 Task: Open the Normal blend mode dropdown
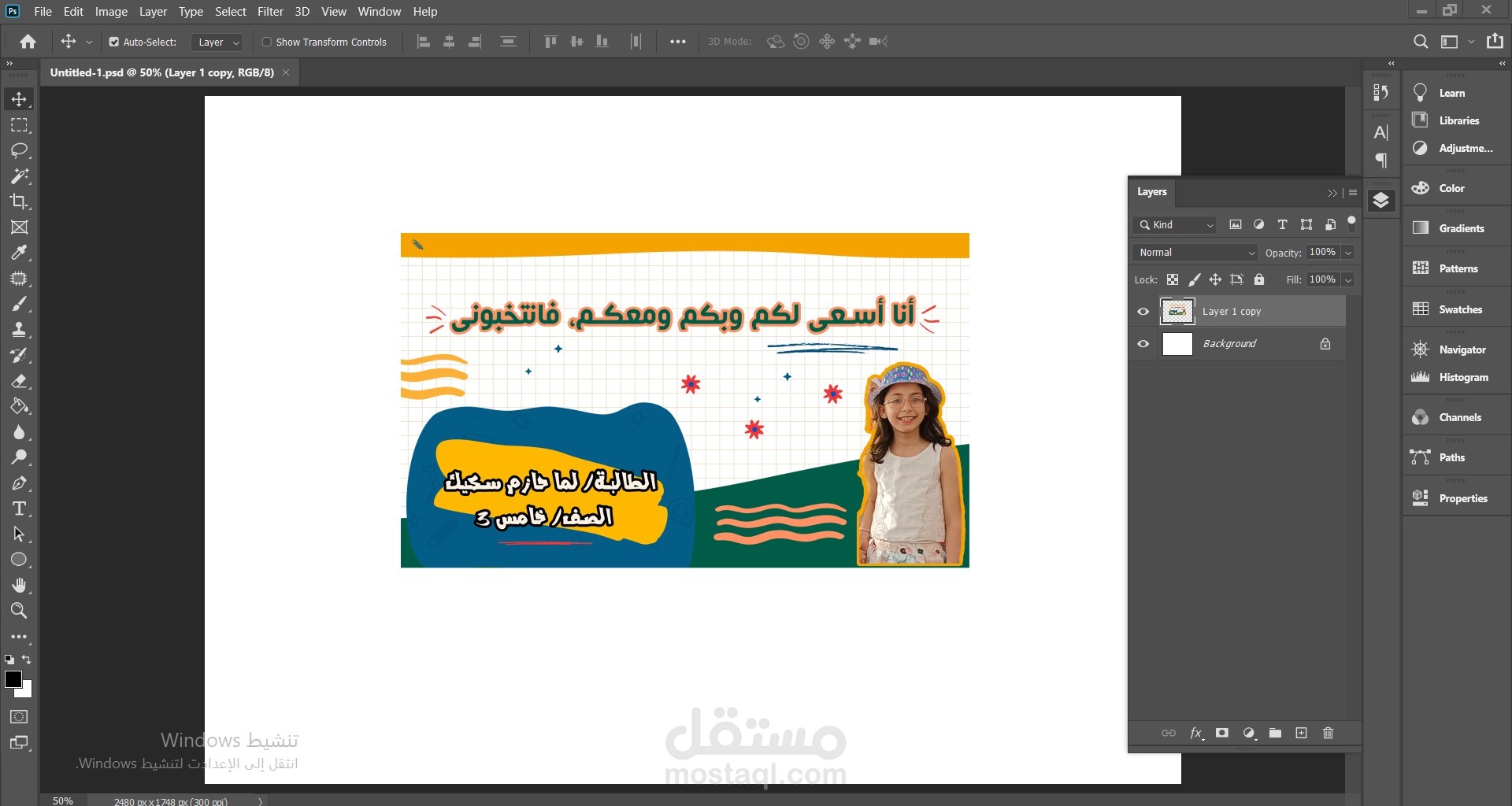[x=1195, y=253]
